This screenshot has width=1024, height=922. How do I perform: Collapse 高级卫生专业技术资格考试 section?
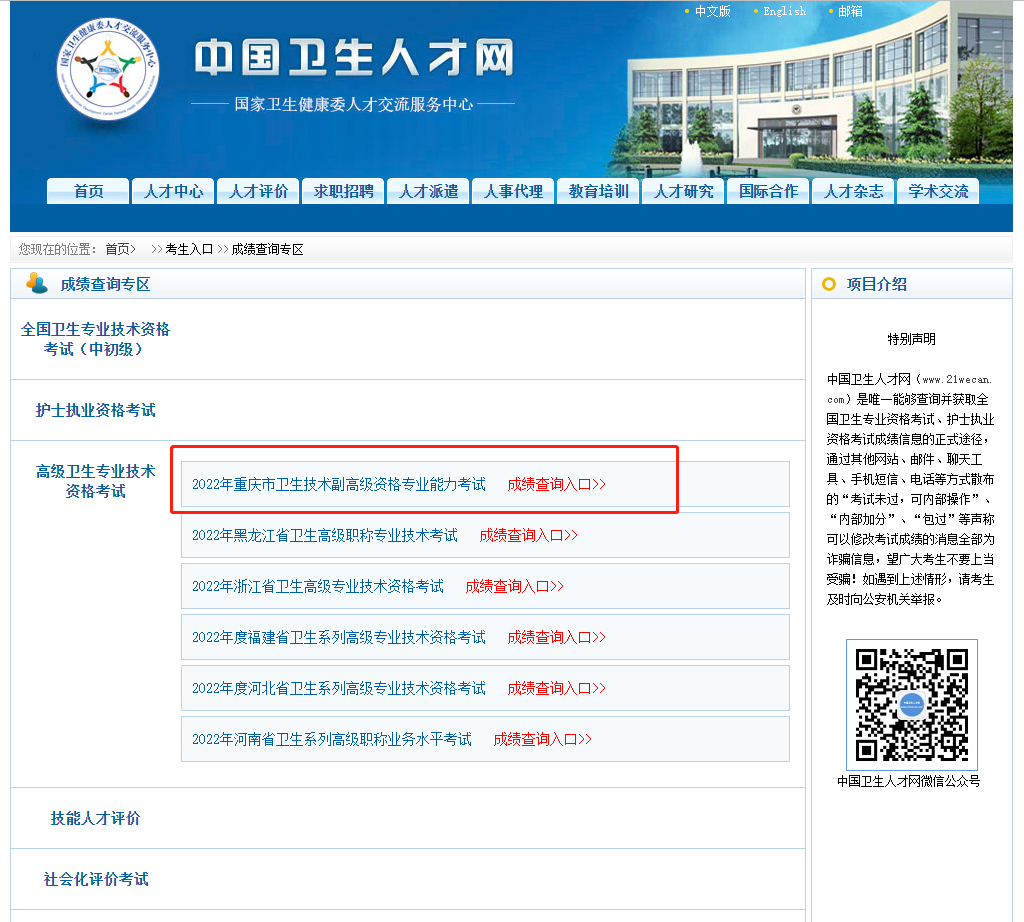95,481
